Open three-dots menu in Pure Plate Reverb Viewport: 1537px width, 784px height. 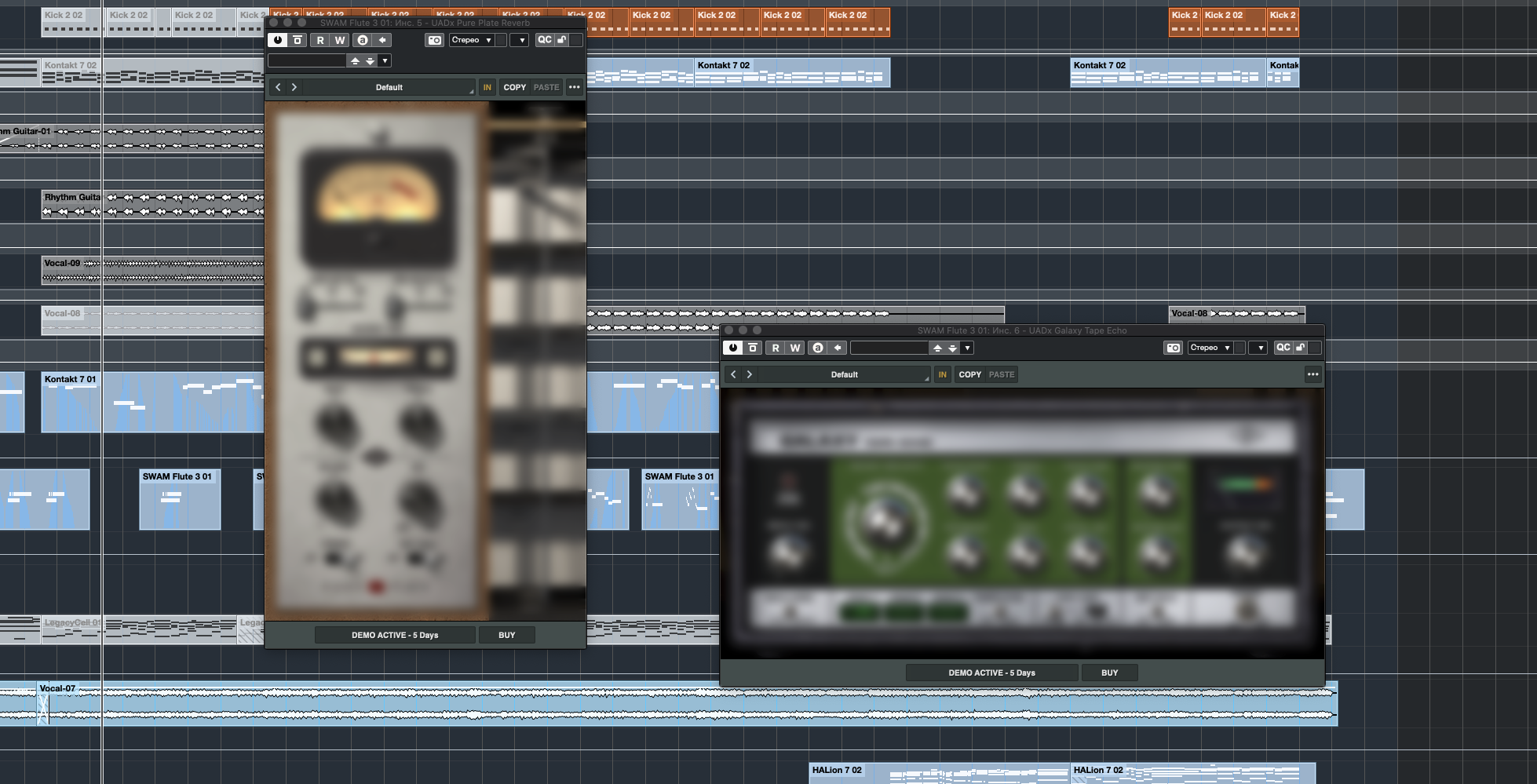pyautogui.click(x=575, y=87)
